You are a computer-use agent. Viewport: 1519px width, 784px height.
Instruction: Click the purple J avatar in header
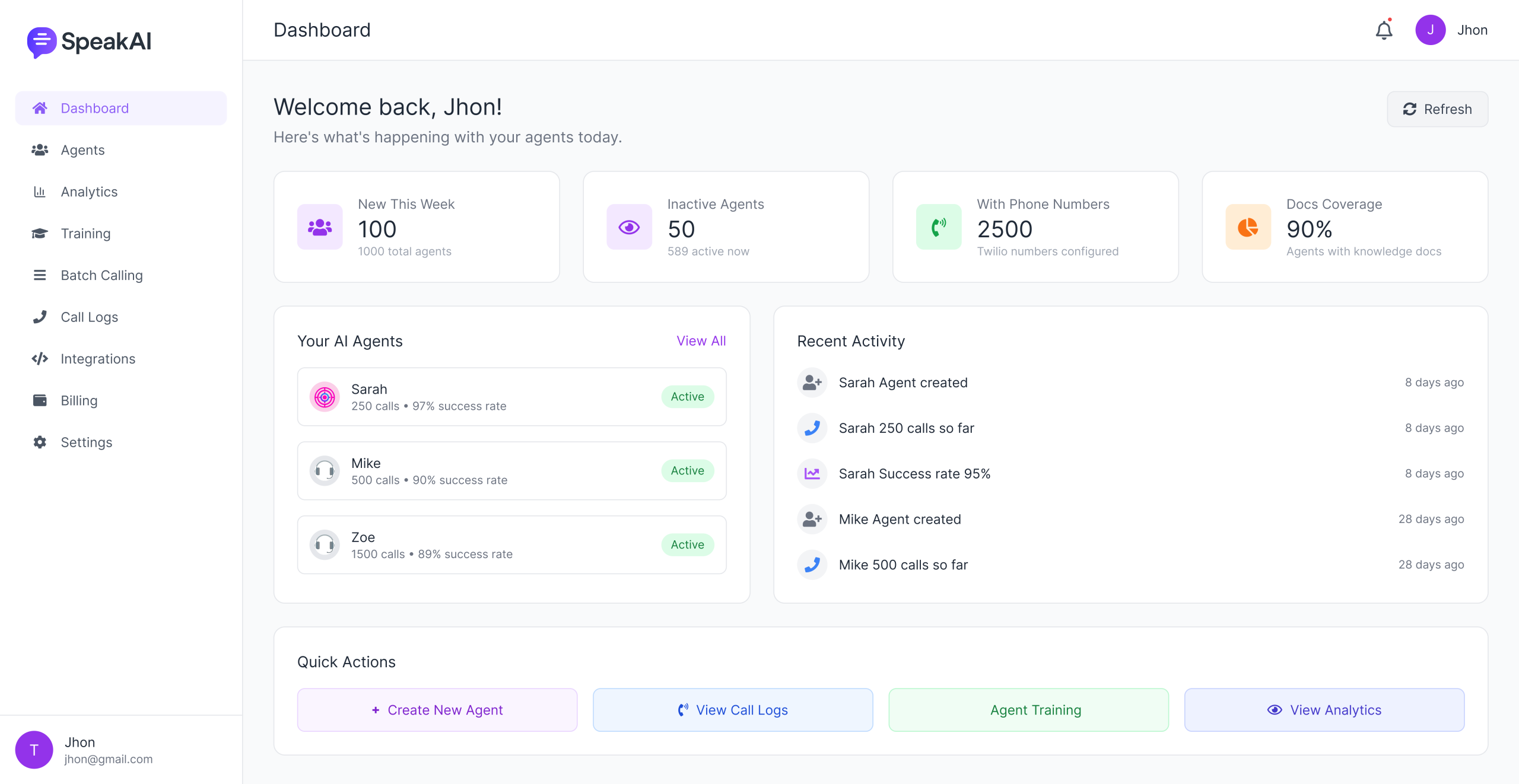[x=1430, y=30]
